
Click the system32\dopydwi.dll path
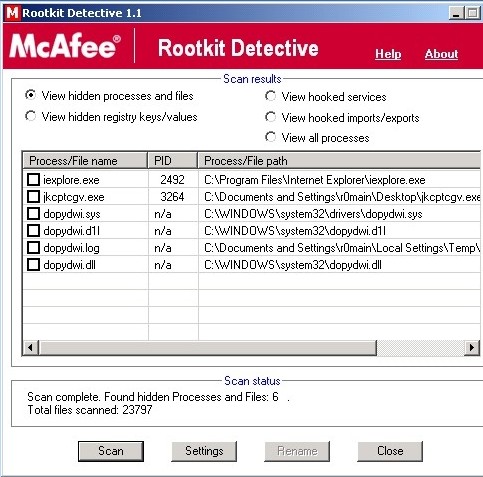click(293, 265)
